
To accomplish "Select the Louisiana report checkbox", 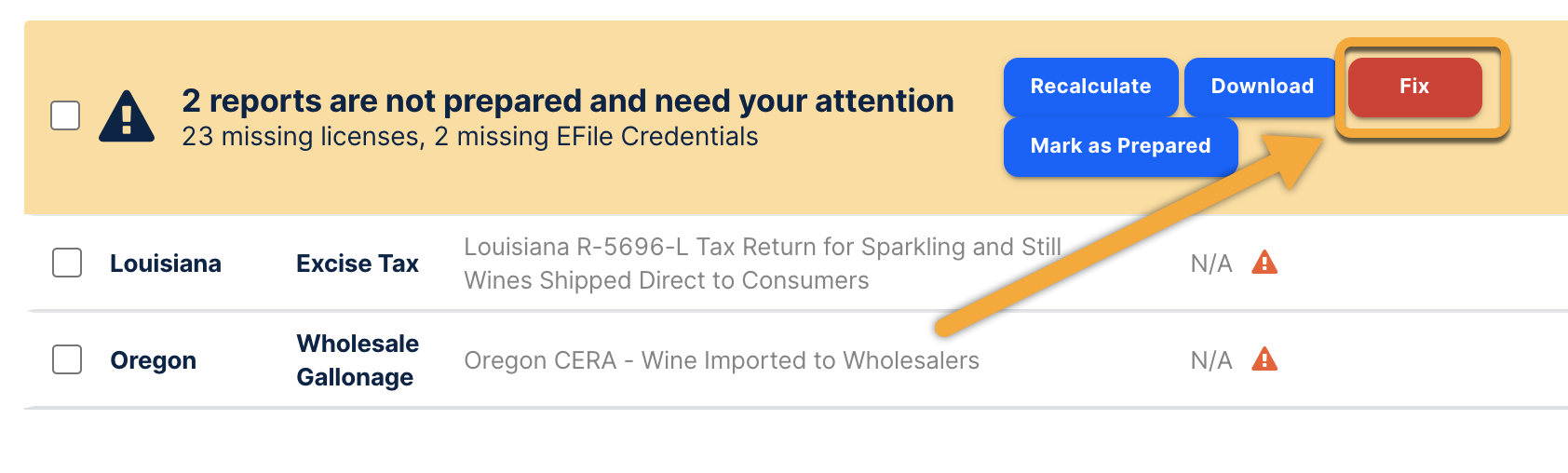I will tap(67, 263).
